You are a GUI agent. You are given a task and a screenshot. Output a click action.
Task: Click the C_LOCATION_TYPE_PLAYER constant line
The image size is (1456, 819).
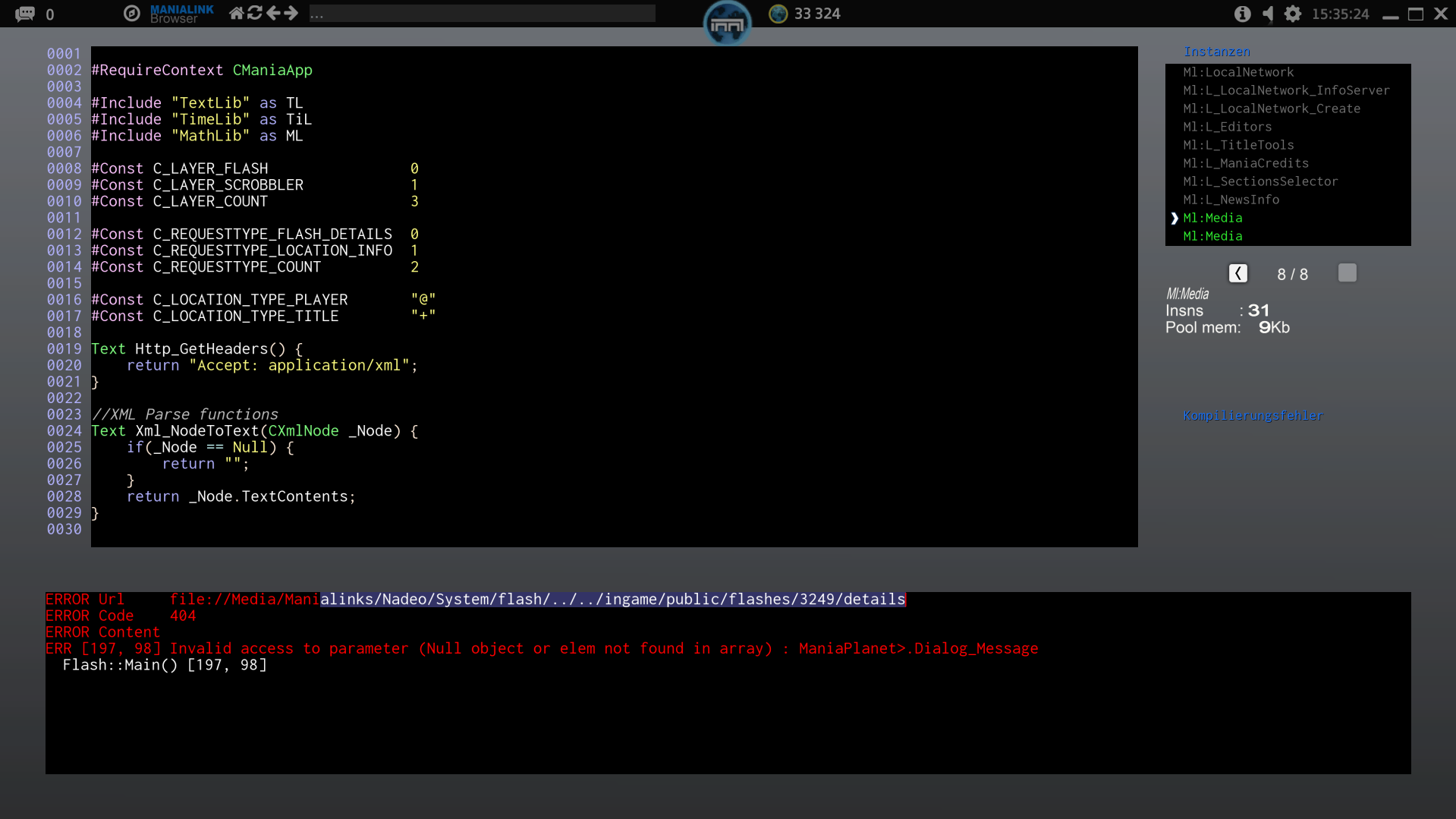click(x=263, y=300)
